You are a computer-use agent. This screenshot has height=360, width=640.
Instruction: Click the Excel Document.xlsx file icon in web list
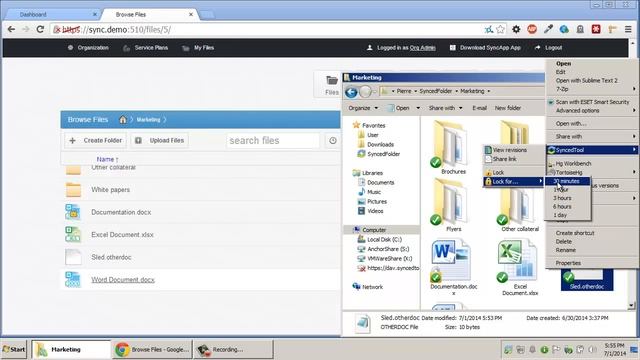tap(73, 235)
